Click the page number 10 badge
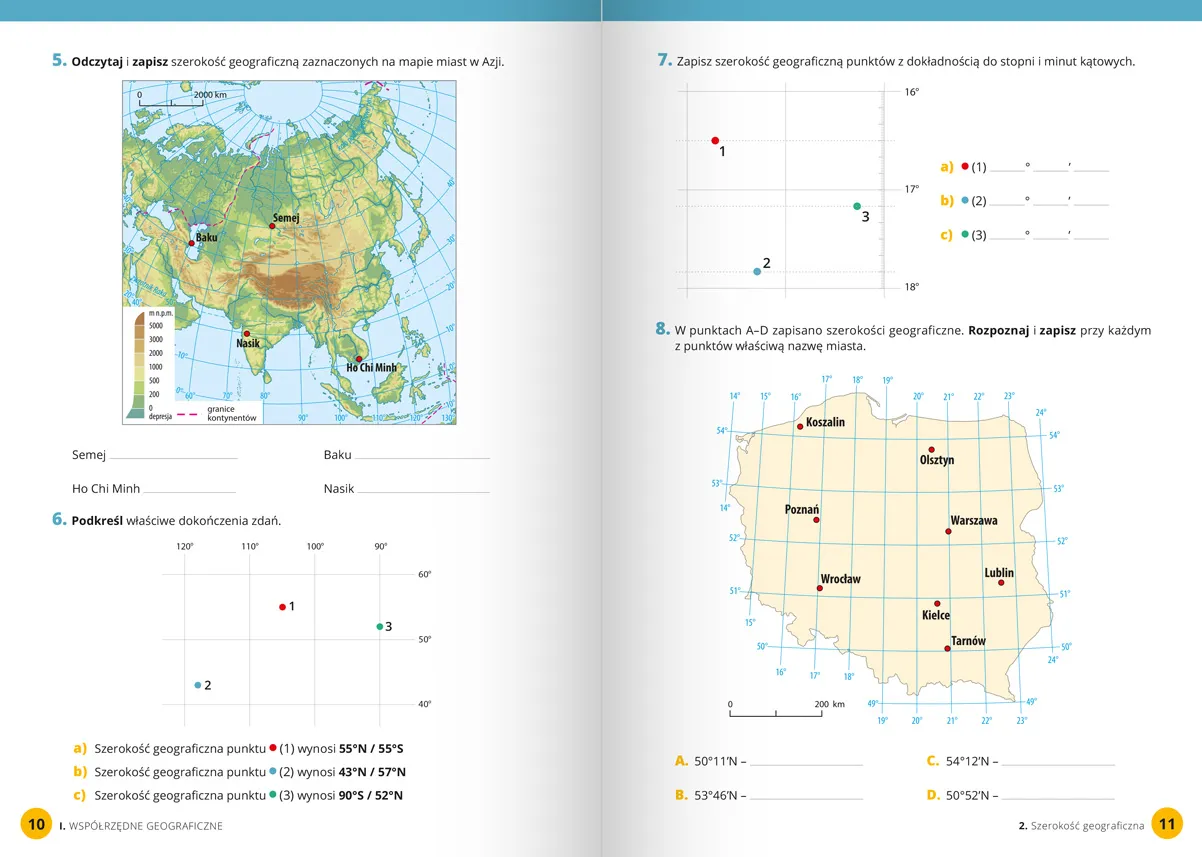Image resolution: width=1202 pixels, height=857 pixels. 36,824
